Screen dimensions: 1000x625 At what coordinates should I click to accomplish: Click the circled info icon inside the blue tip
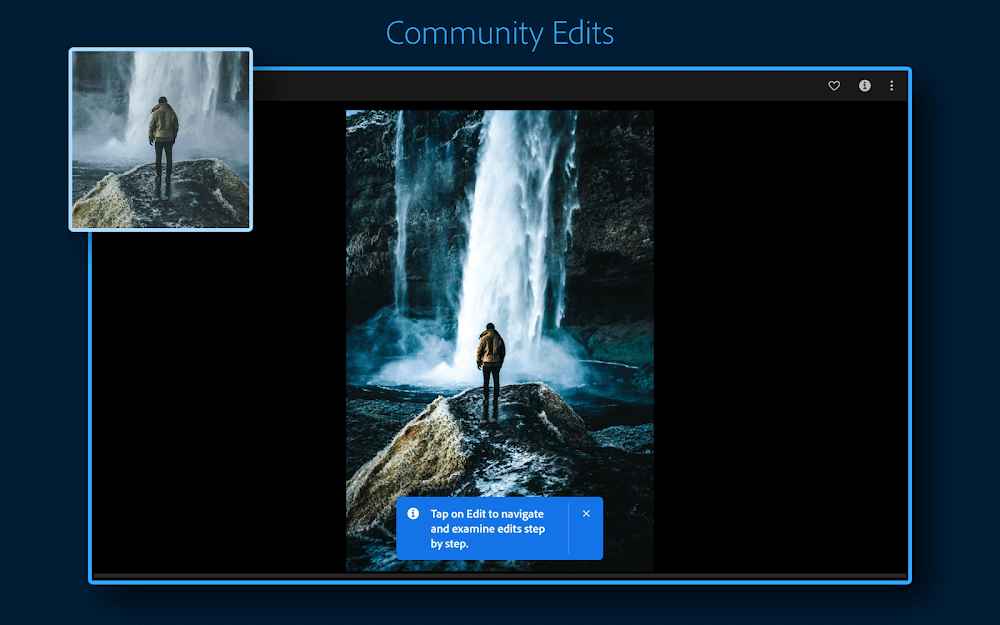click(x=413, y=513)
